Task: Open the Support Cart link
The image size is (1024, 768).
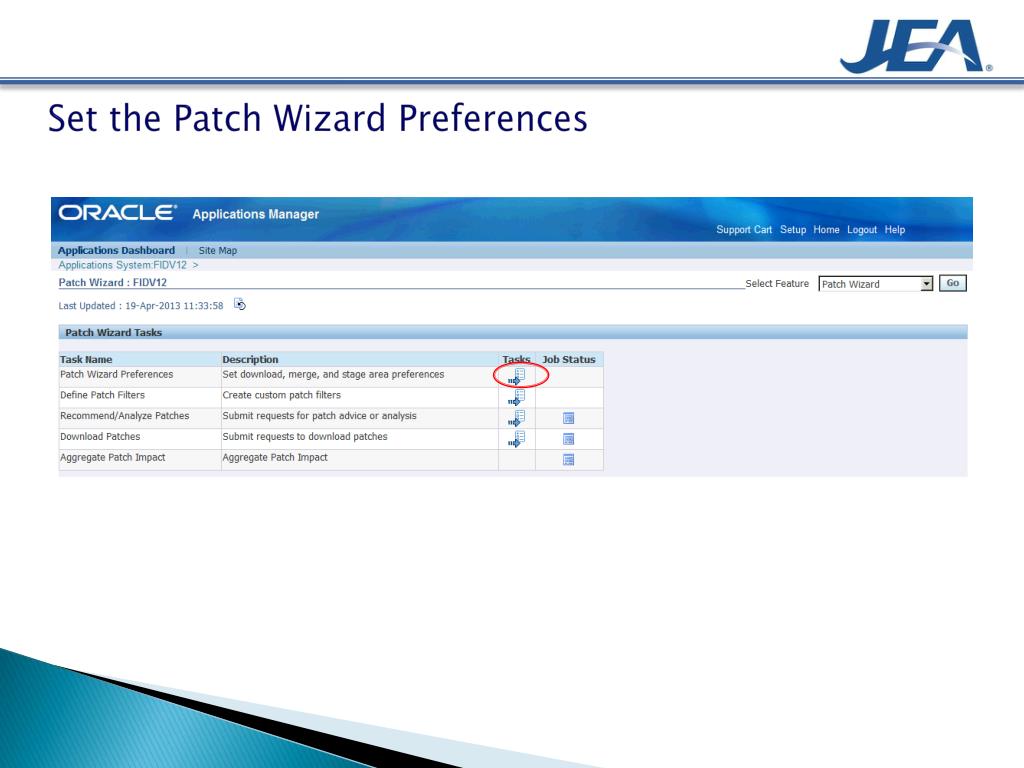Action: (x=744, y=230)
